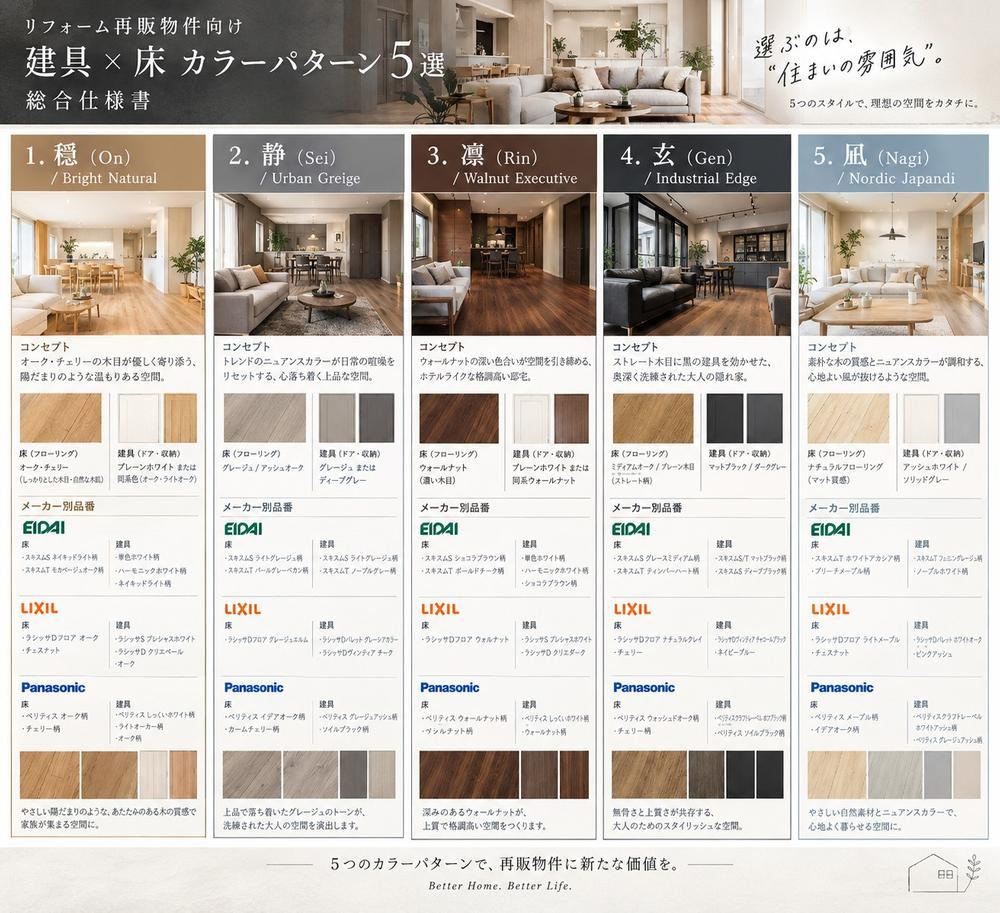The height and width of the screenshot is (913, 1000).
Task: View the Nordic Japandi room photo
Action: pyautogui.click(x=893, y=263)
